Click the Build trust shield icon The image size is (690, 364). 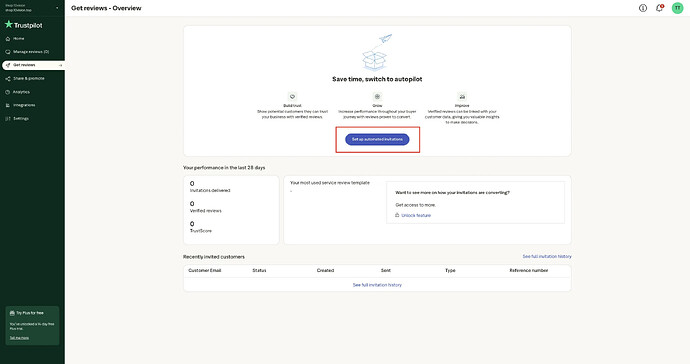click(292, 97)
